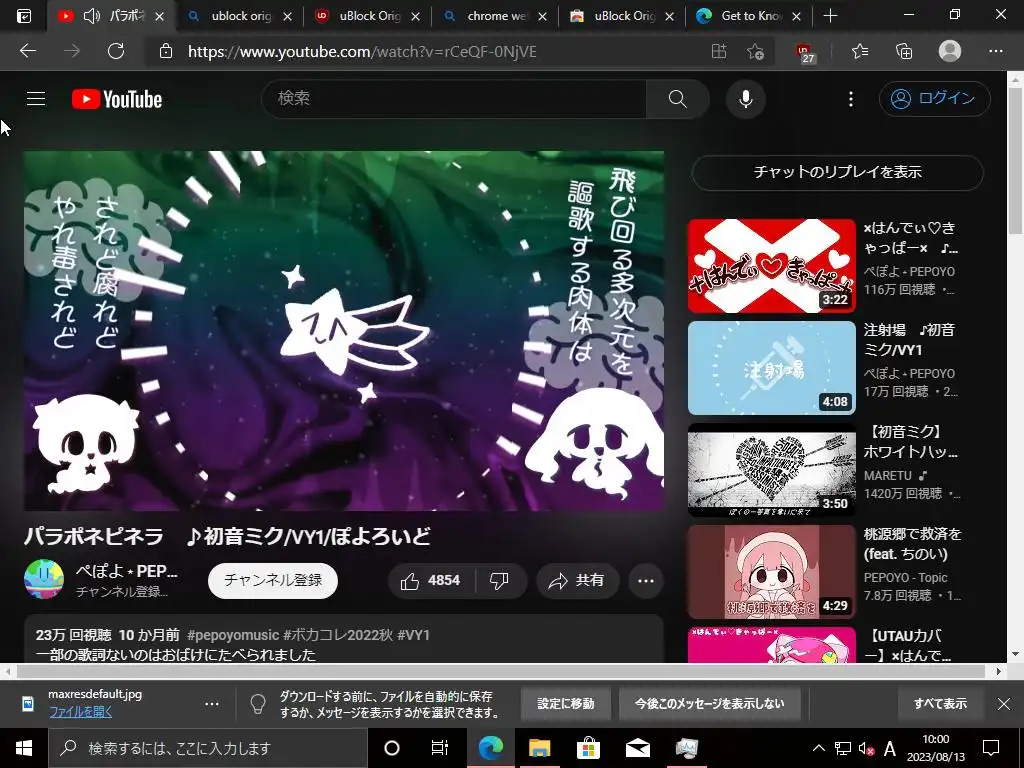Open options ellipsis for maxresdefault.jpg
The height and width of the screenshot is (768, 1024).
click(x=212, y=704)
